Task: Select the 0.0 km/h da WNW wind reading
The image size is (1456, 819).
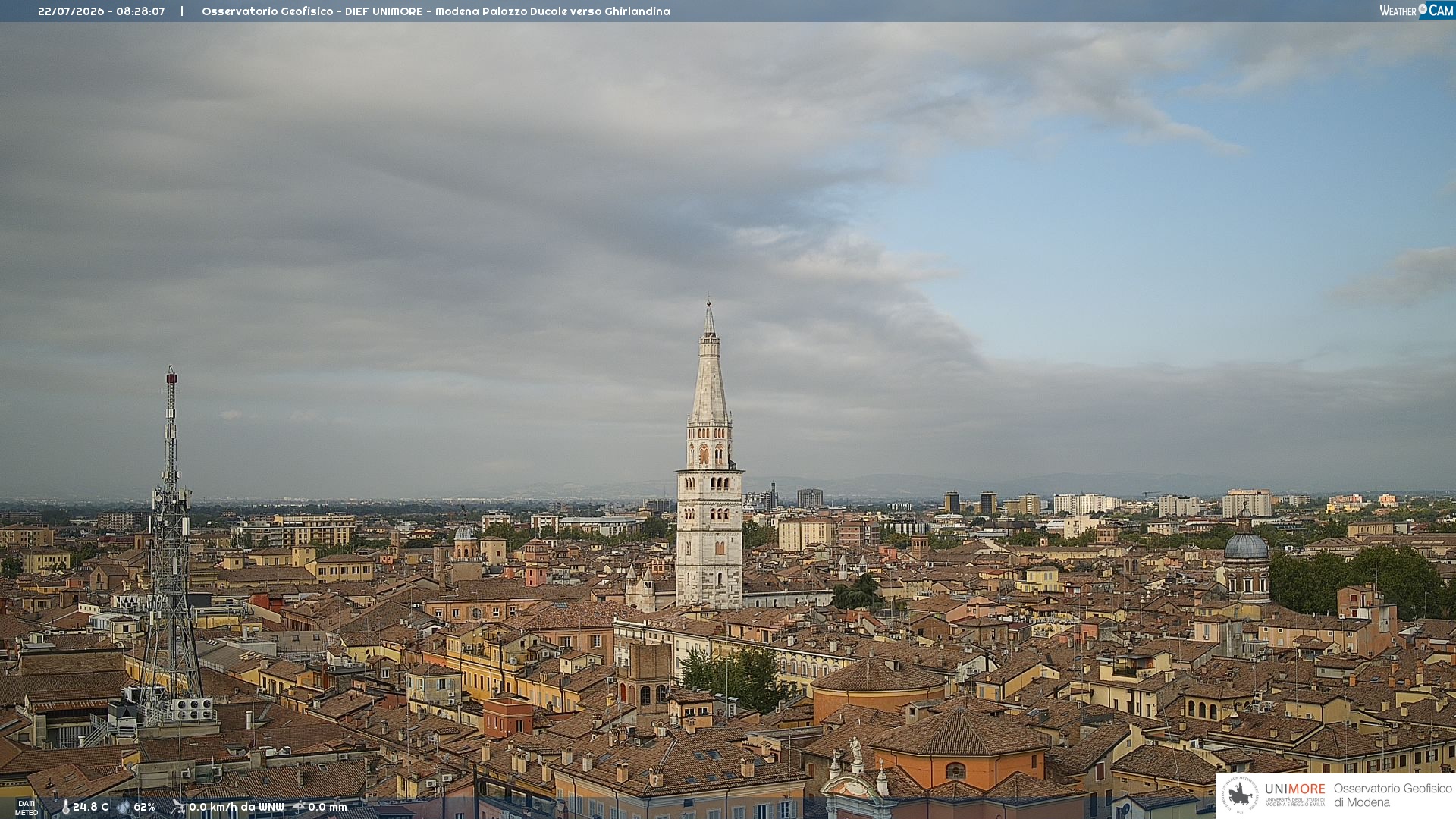Action: (x=236, y=808)
